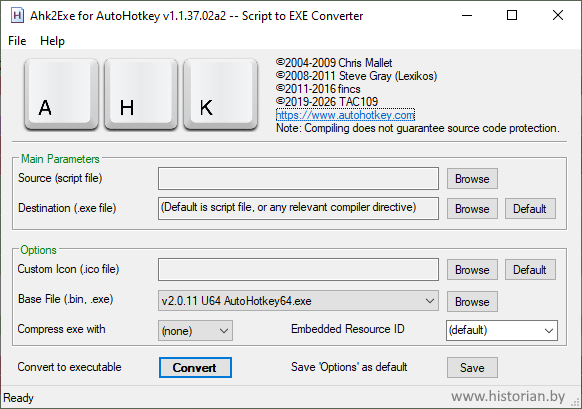
Task: Click the Ahk2Exe app icon in title bar
Action: 17,16
